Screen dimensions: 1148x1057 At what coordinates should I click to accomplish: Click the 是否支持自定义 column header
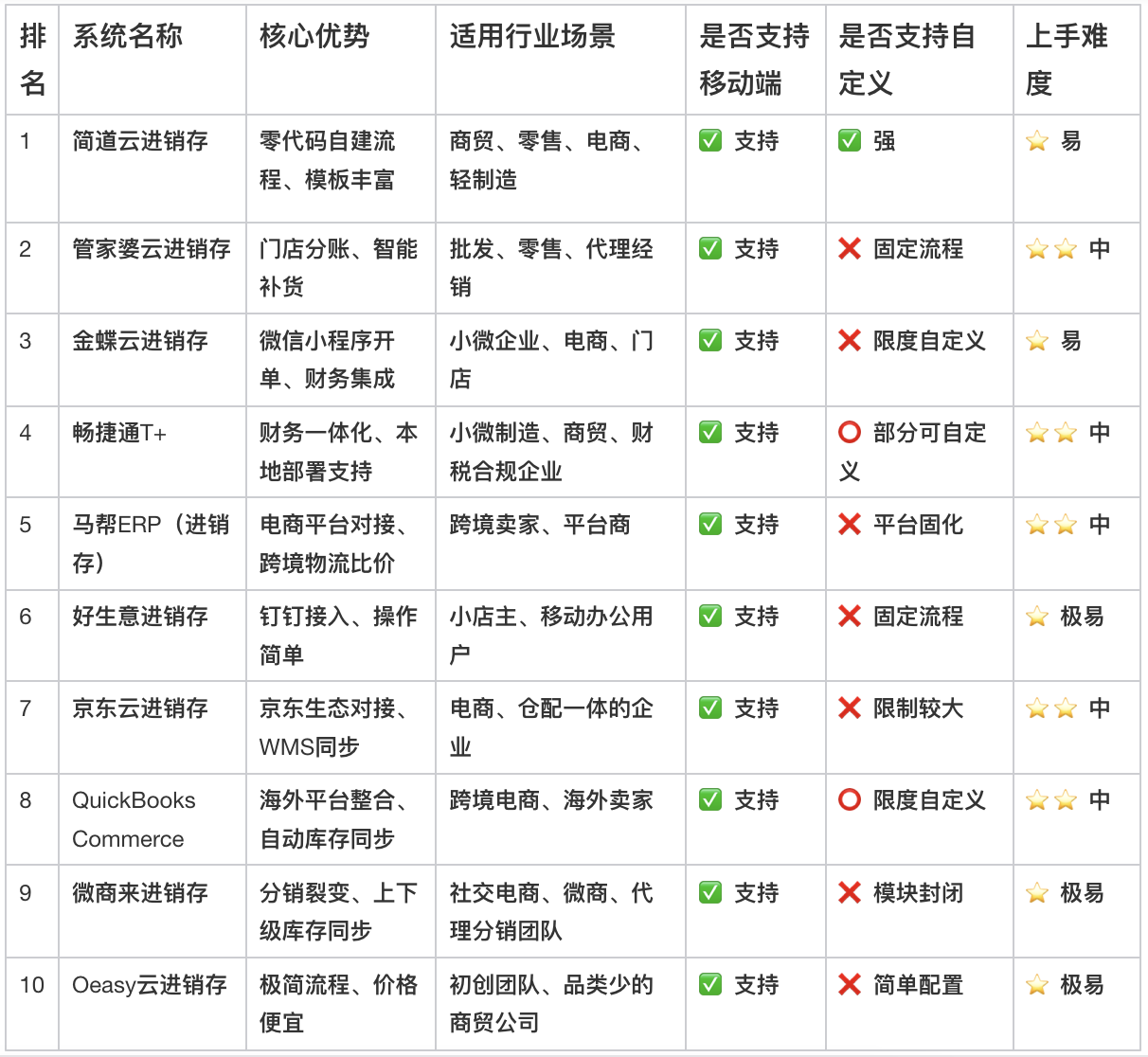click(x=920, y=60)
